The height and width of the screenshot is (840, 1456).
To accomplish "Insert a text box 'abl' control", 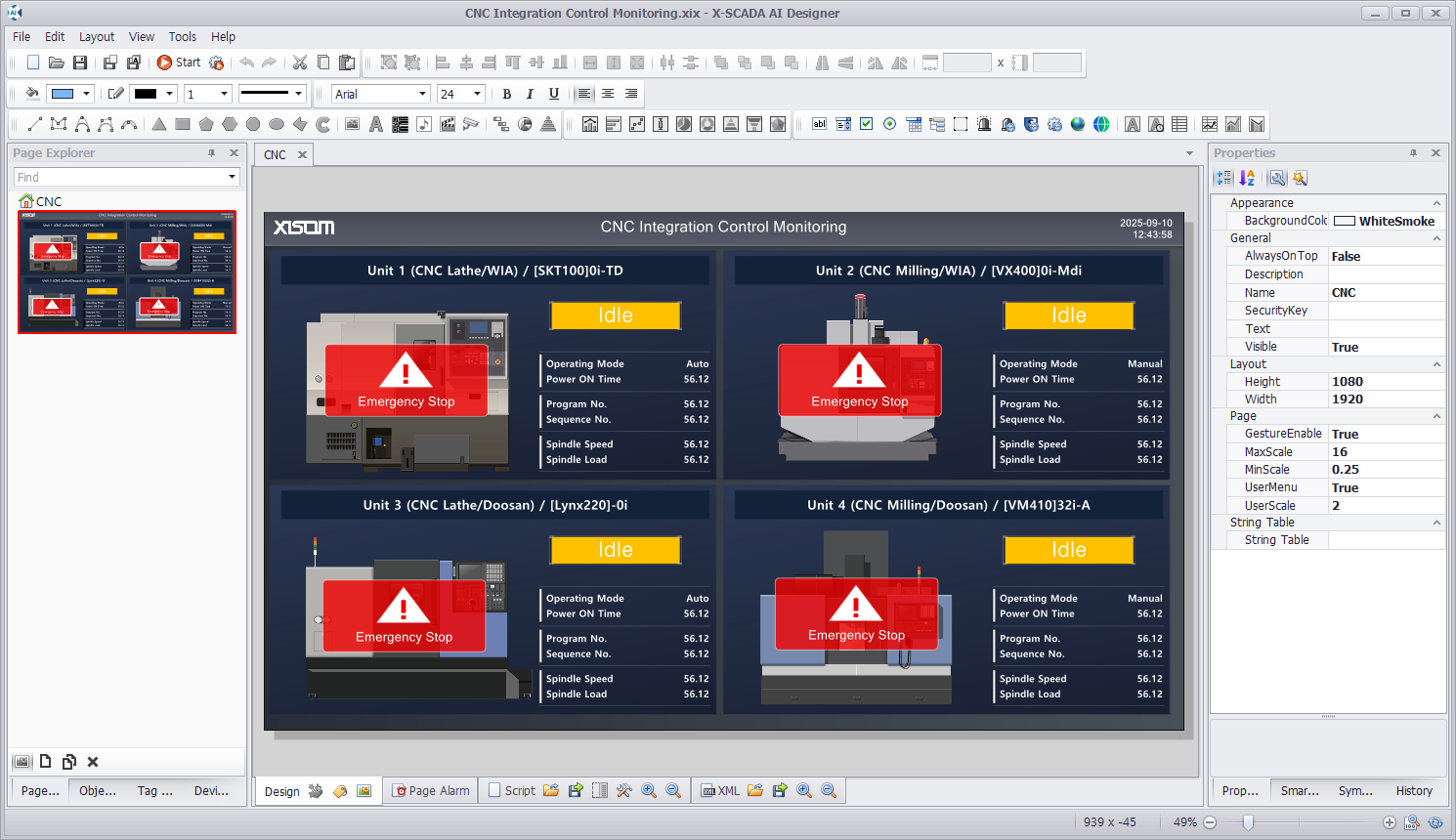I will [x=820, y=124].
